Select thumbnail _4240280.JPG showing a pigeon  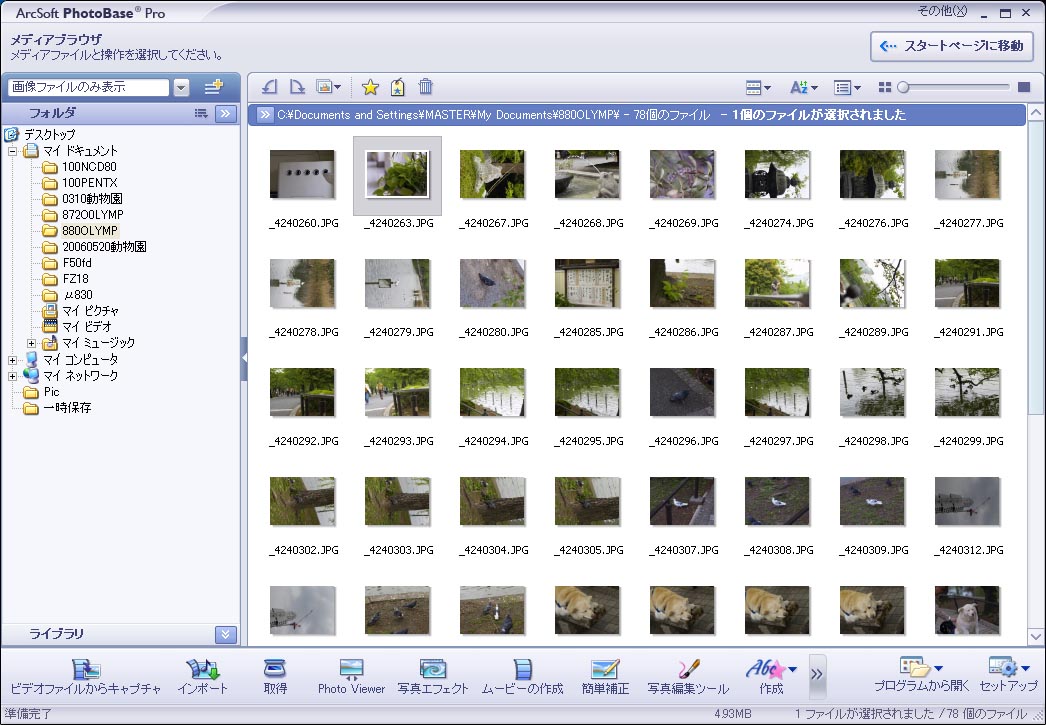pos(492,283)
